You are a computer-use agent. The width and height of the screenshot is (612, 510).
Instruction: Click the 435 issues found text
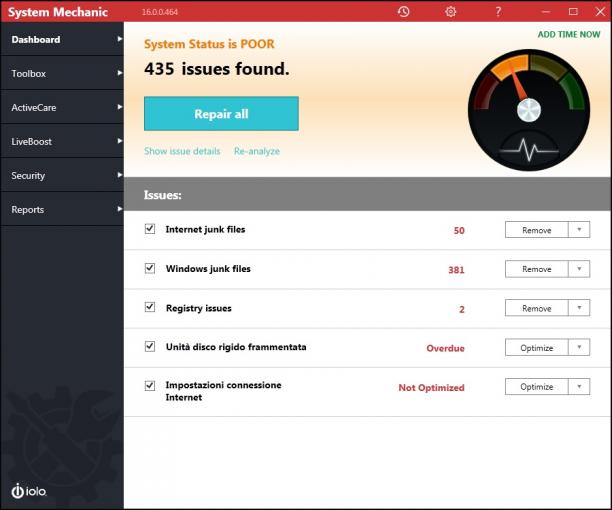[x=217, y=69]
